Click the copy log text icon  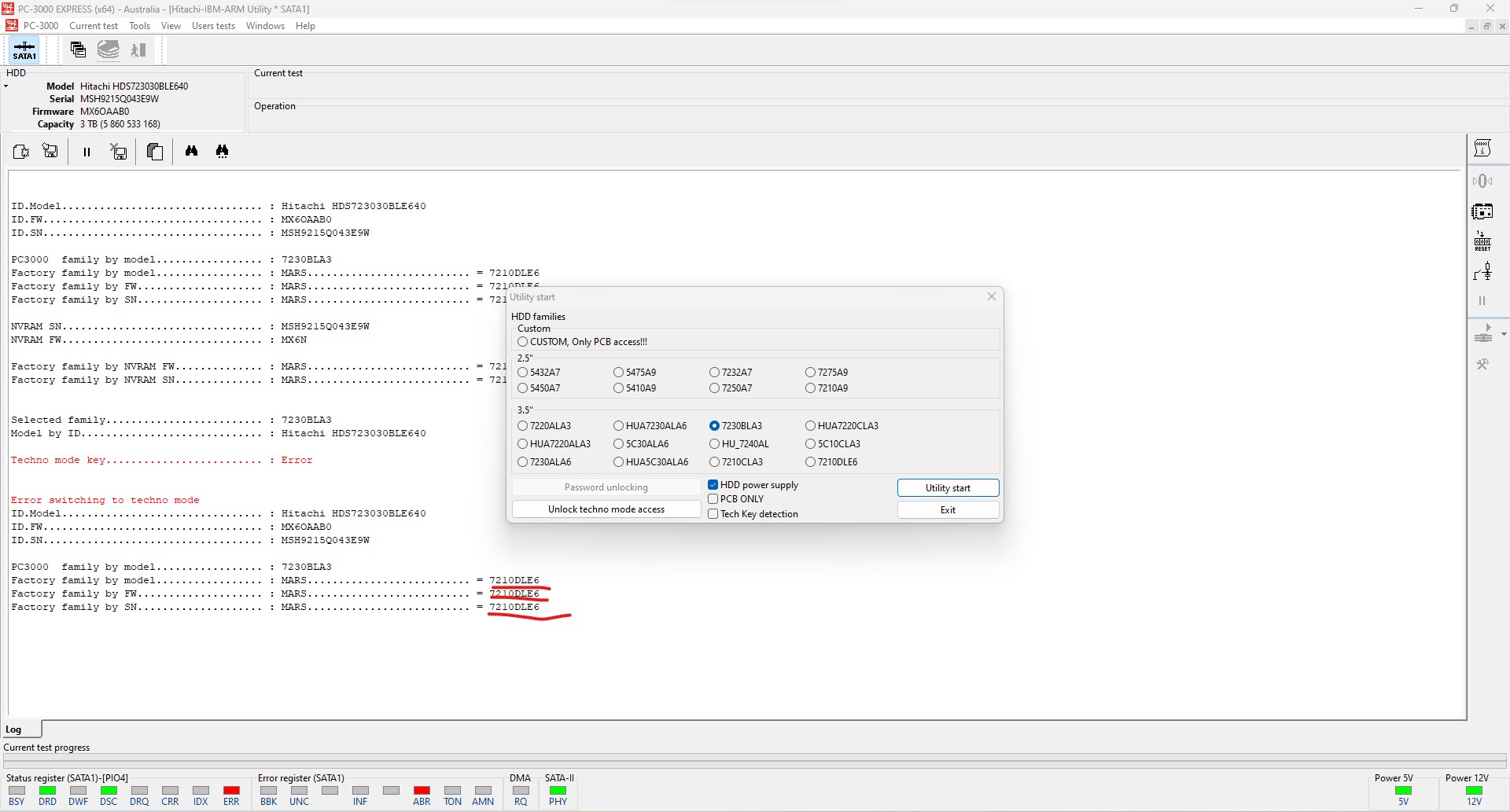coord(155,151)
